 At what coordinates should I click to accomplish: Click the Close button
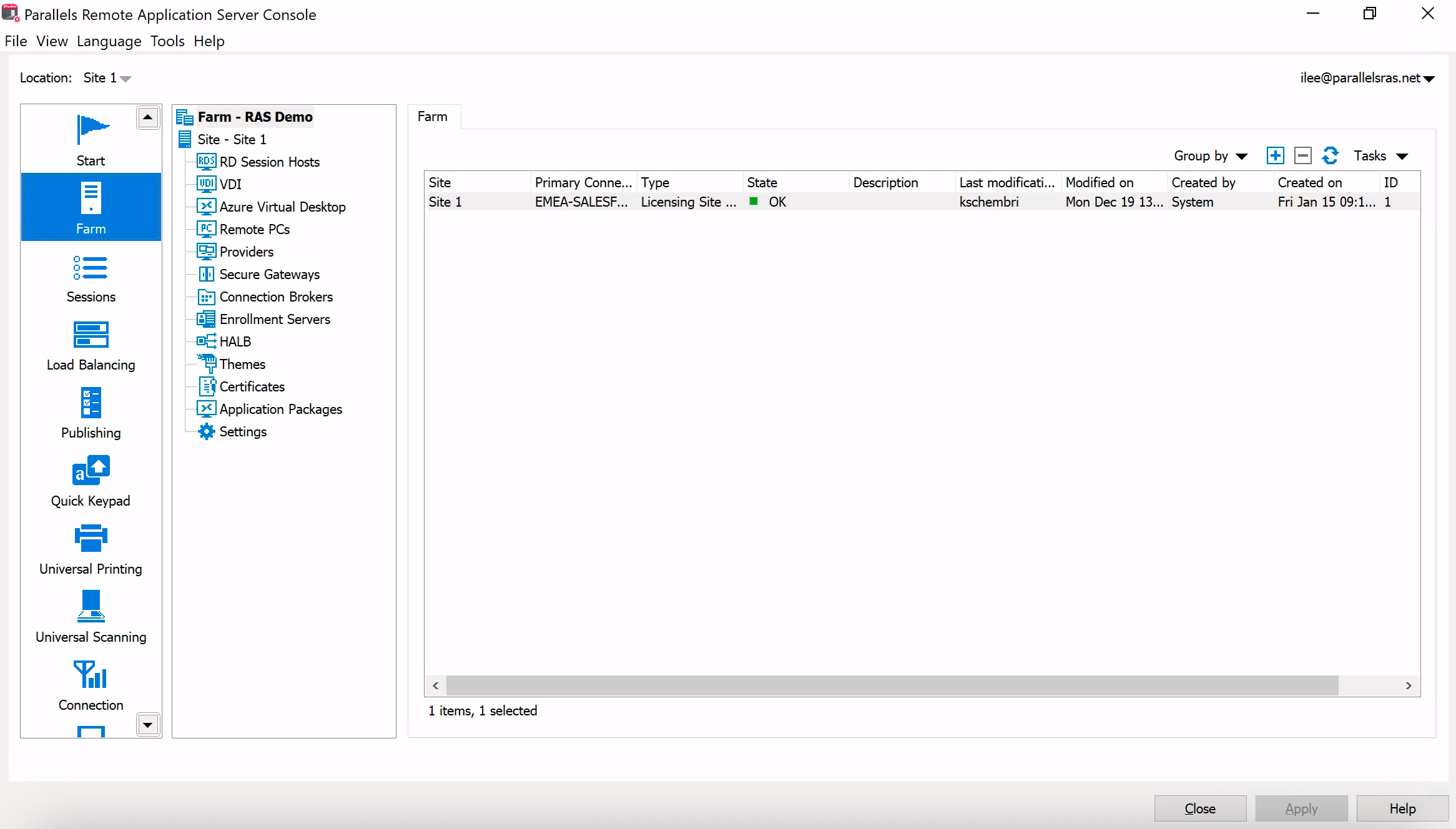pyautogui.click(x=1200, y=808)
